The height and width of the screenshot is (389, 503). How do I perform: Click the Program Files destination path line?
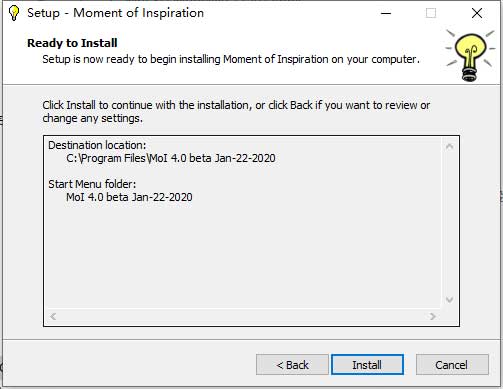click(171, 158)
